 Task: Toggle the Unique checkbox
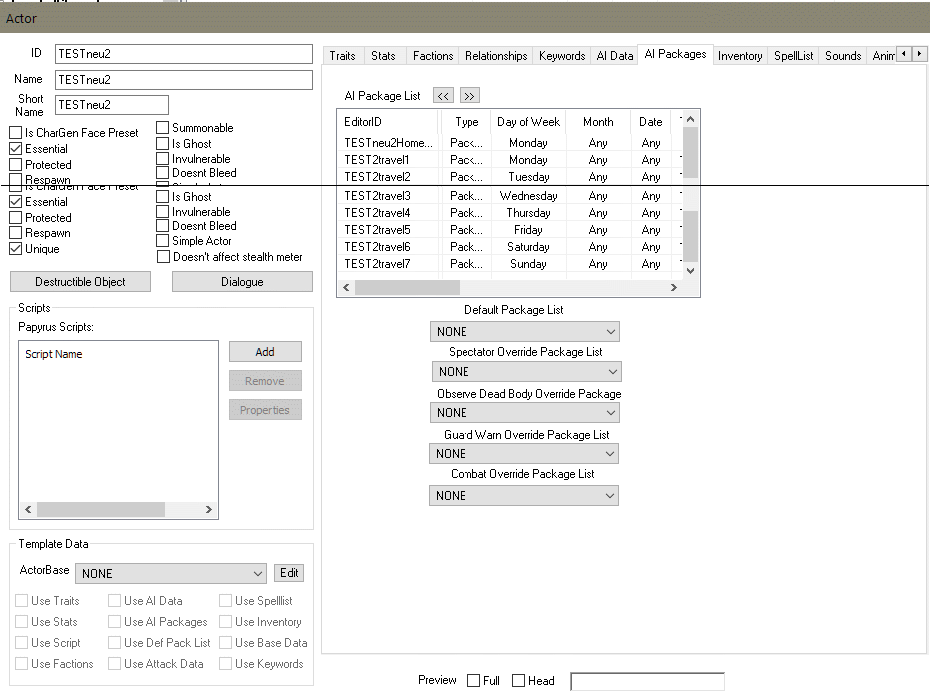[16, 249]
